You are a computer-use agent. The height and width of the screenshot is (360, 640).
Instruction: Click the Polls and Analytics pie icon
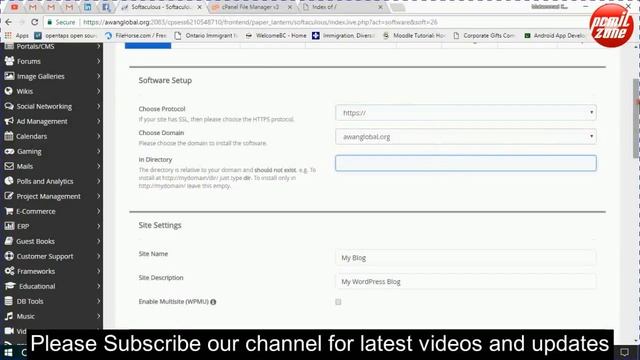coord(9,181)
